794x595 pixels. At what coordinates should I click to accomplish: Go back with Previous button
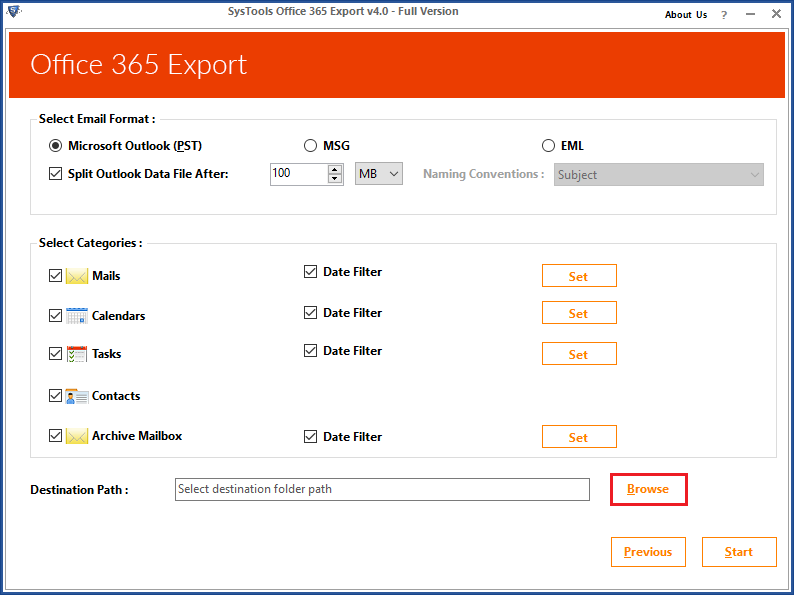[x=648, y=552]
